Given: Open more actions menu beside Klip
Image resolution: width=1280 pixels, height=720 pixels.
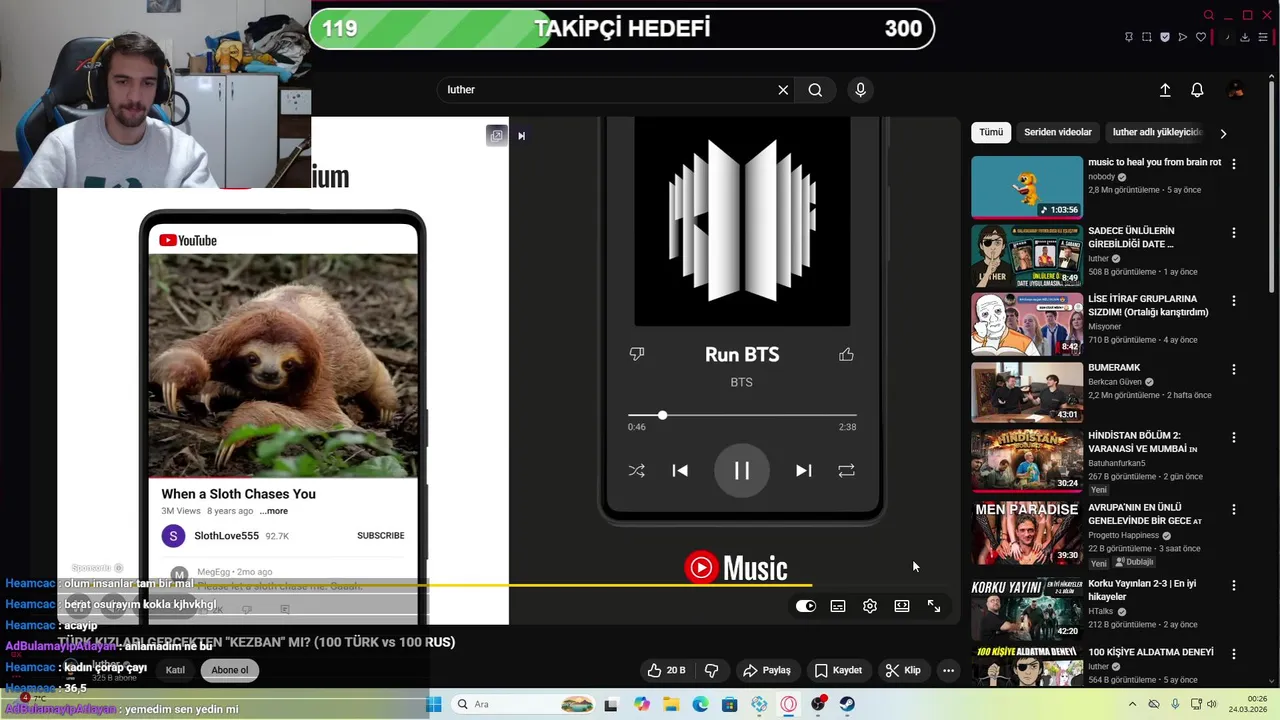Looking at the screenshot, I should [948, 670].
